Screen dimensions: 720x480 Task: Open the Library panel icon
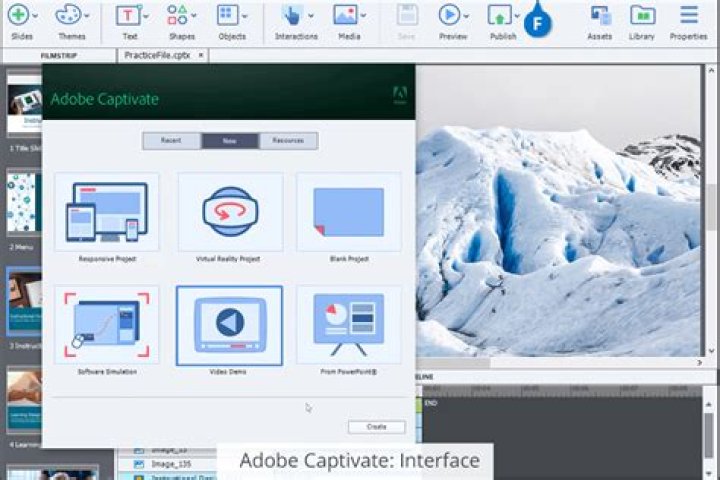pos(642,16)
